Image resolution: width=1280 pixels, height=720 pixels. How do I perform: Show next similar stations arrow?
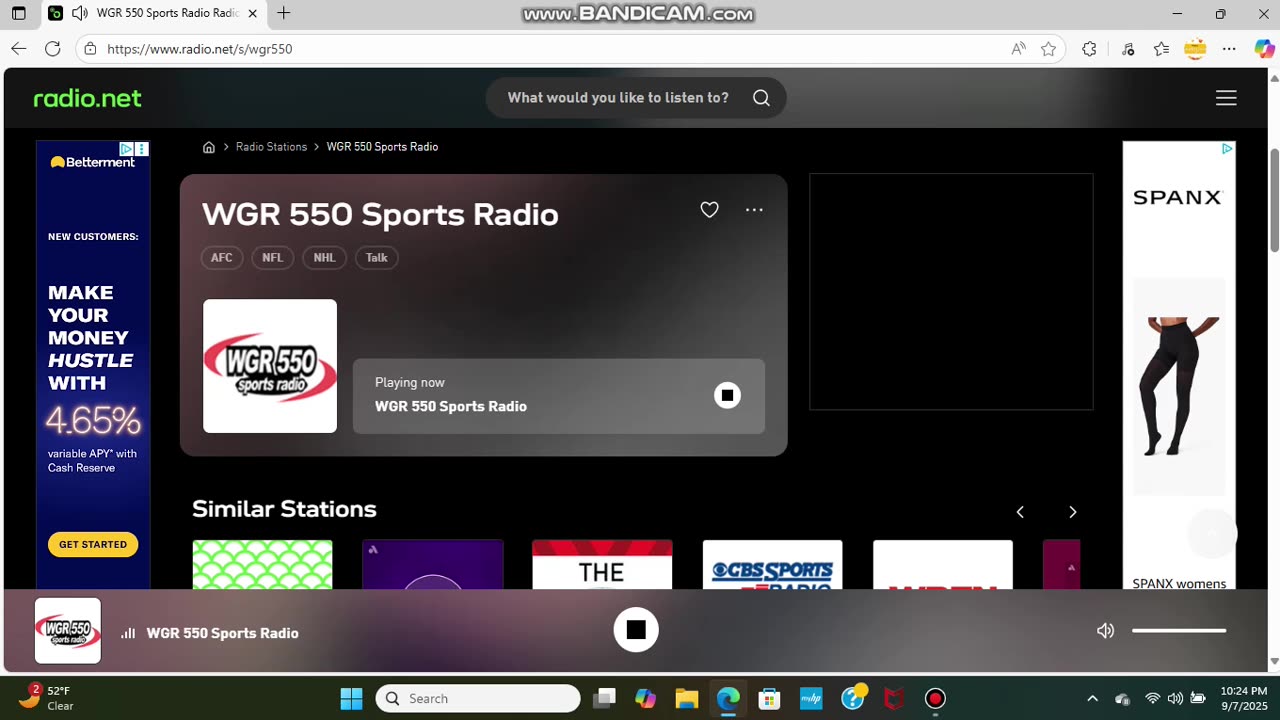[1072, 512]
